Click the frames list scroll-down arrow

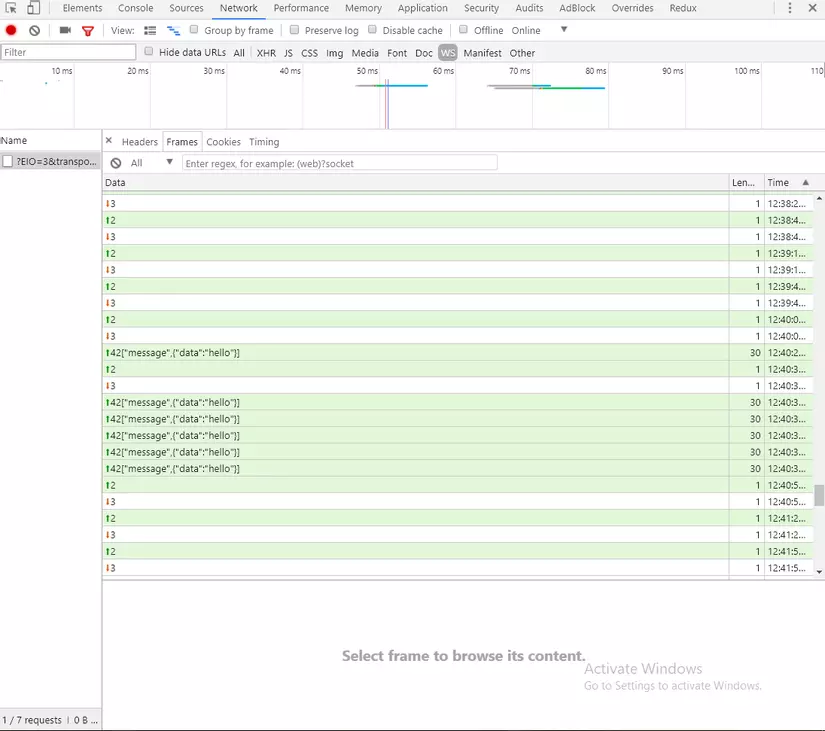(819, 571)
